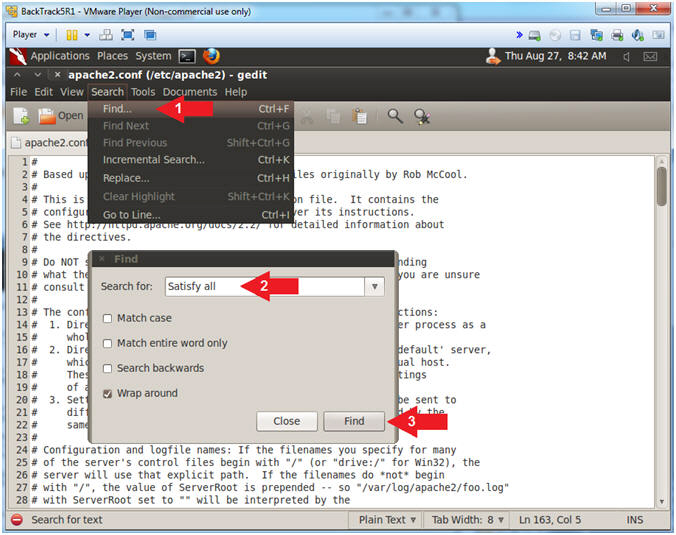
Task: Click the Copy icon in gedit toolbar
Action: pos(333,116)
